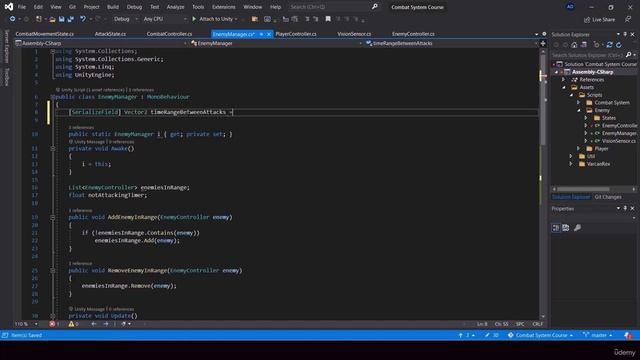Click the green Attach to Unity play button

(x=194, y=19)
